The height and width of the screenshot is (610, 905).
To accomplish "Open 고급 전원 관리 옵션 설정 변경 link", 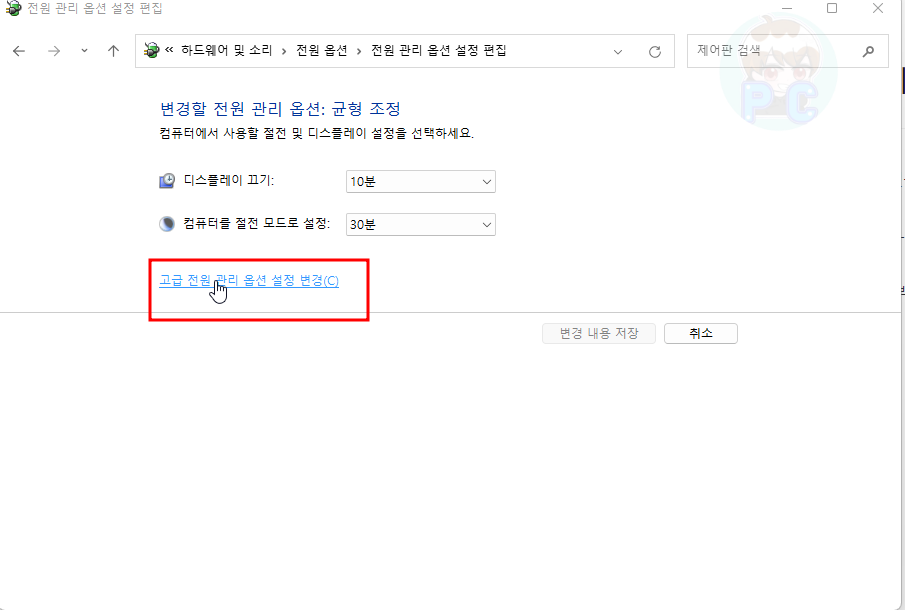I will [x=249, y=280].
